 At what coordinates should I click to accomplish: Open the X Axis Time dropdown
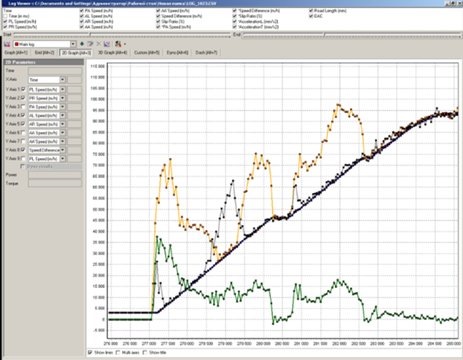coord(62,80)
